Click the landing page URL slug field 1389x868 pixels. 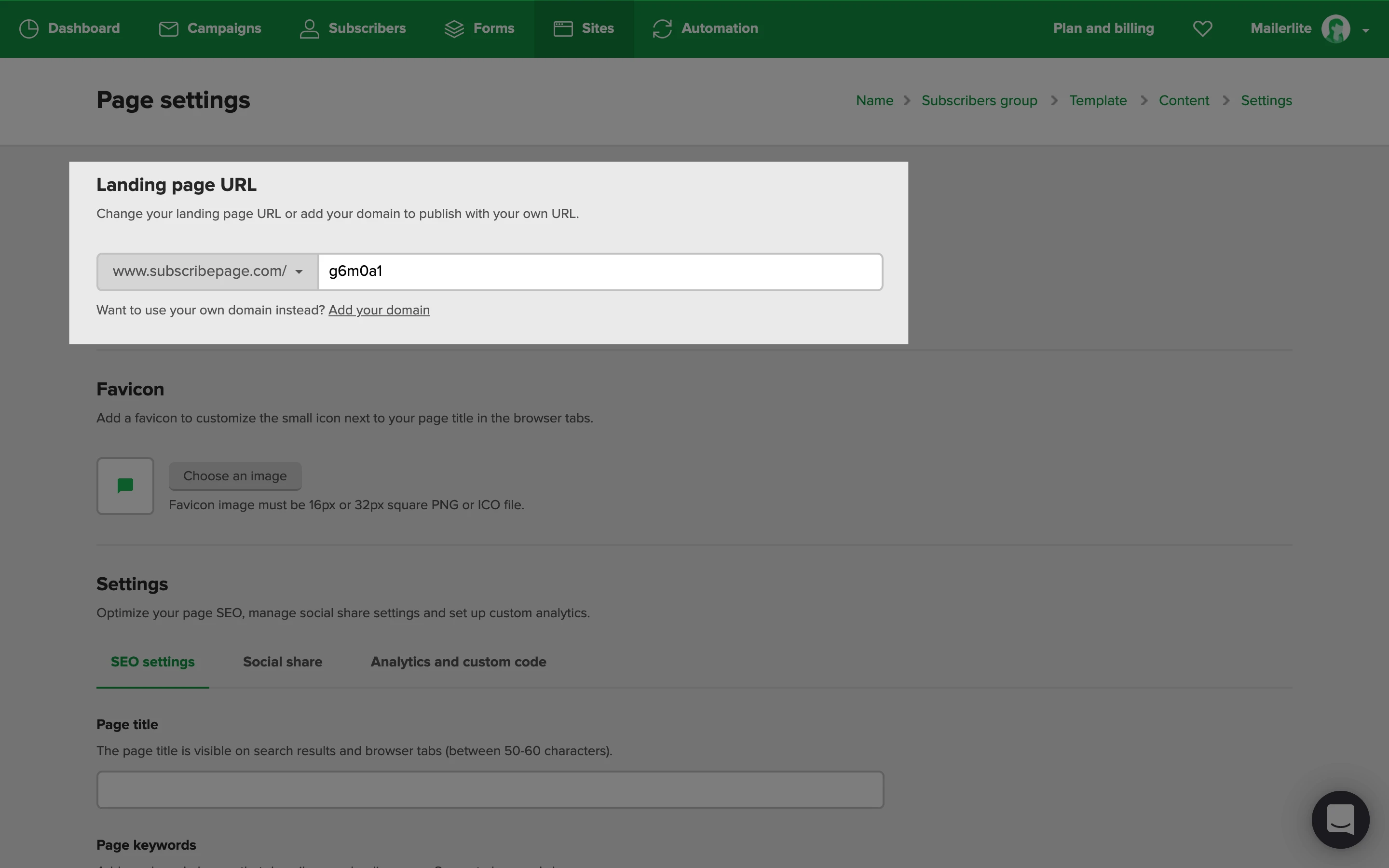point(600,271)
